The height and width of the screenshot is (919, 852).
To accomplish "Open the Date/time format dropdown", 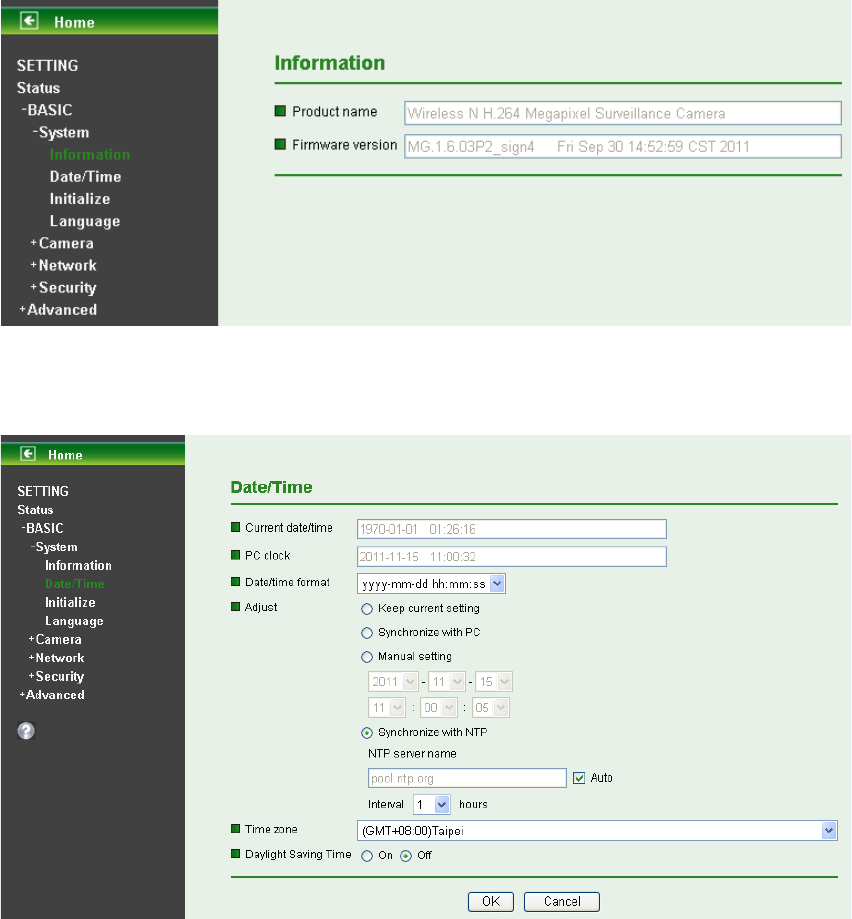I will (x=431, y=584).
